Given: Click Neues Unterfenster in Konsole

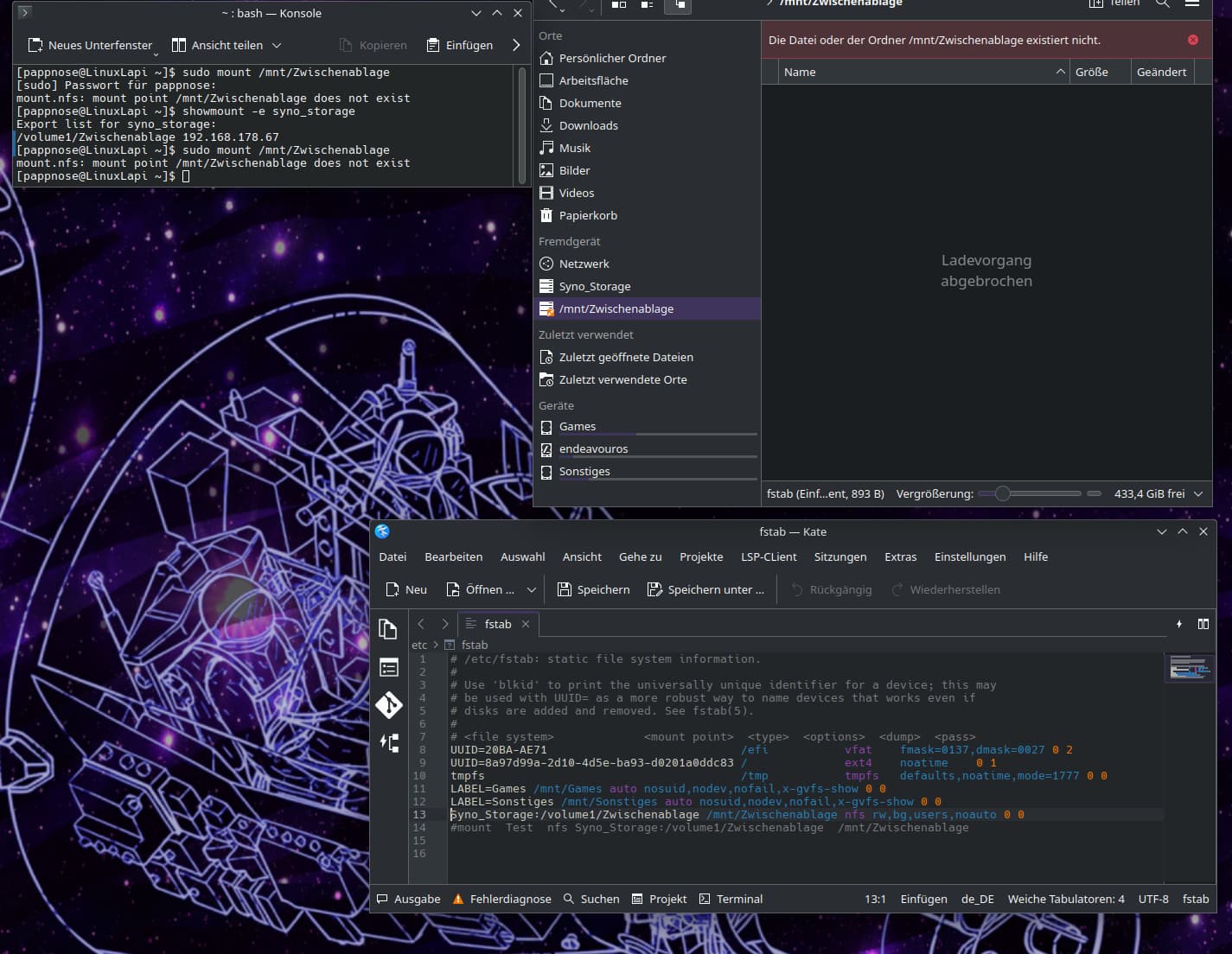Looking at the screenshot, I should click(x=90, y=45).
